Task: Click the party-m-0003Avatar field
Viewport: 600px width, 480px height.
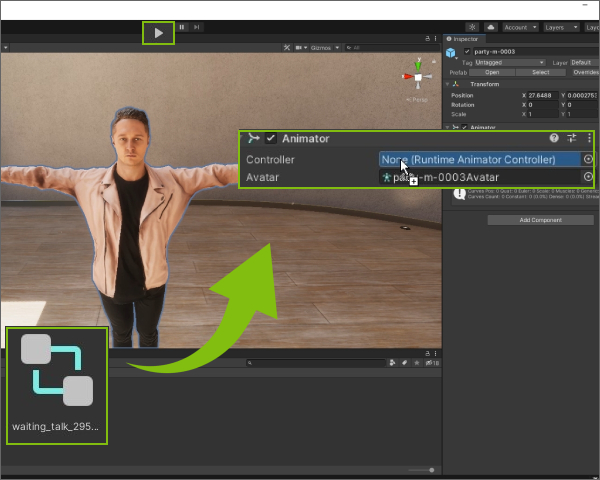Action: click(x=480, y=177)
